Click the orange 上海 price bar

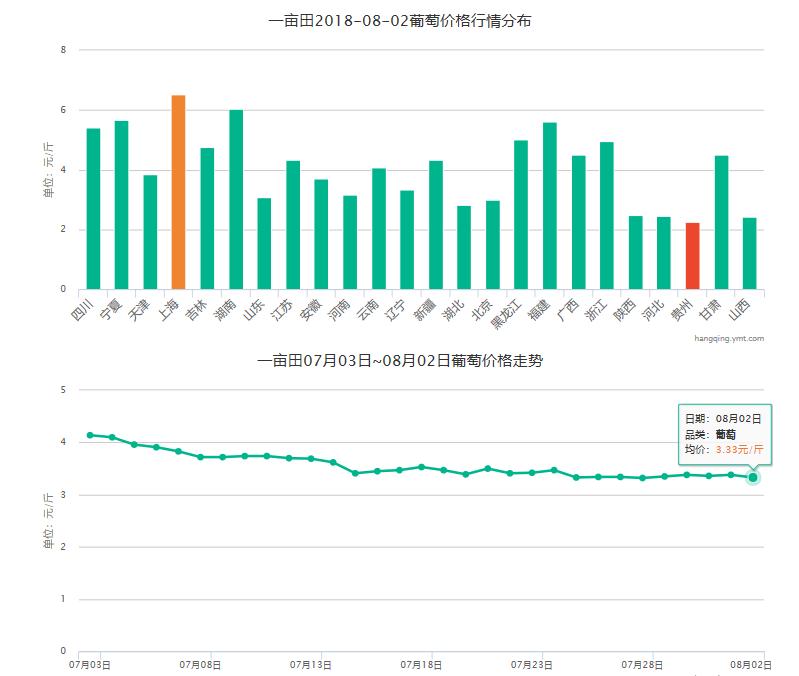point(178,192)
